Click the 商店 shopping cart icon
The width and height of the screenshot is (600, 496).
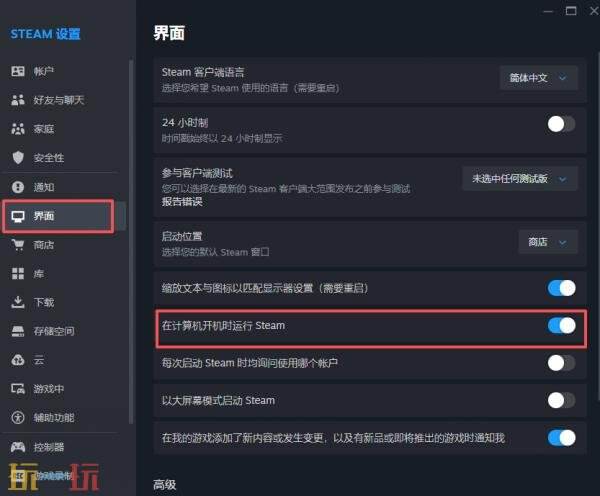click(18, 245)
